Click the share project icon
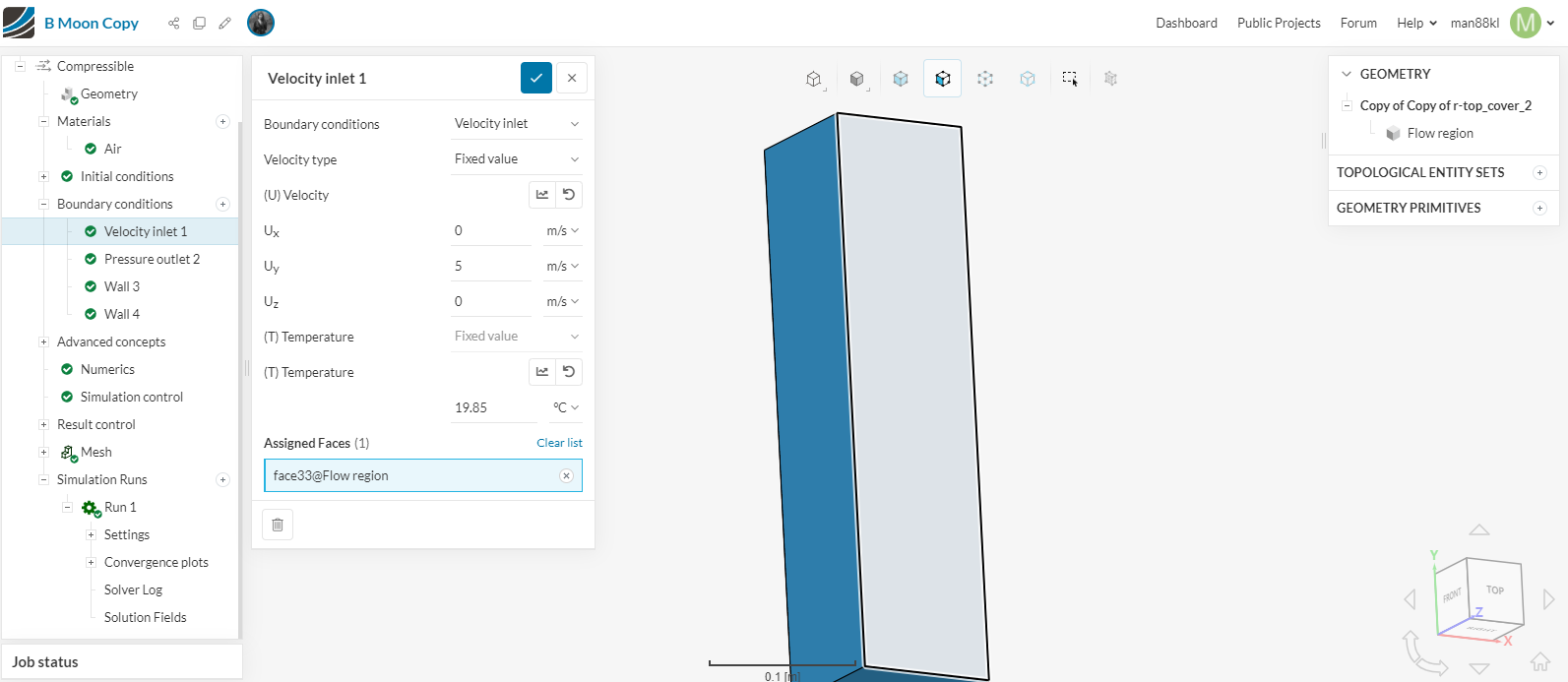Image resolution: width=1568 pixels, height=682 pixels. point(173,23)
